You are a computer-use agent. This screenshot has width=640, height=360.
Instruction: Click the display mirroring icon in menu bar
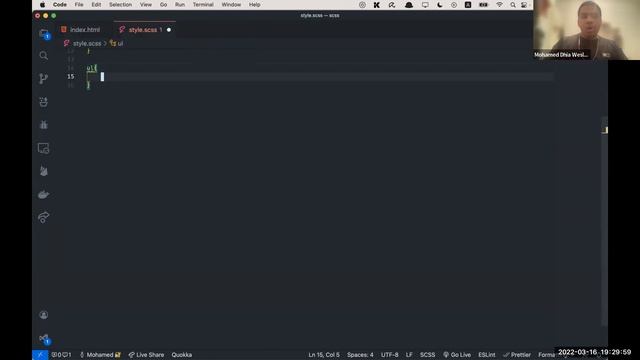tap(425, 5)
